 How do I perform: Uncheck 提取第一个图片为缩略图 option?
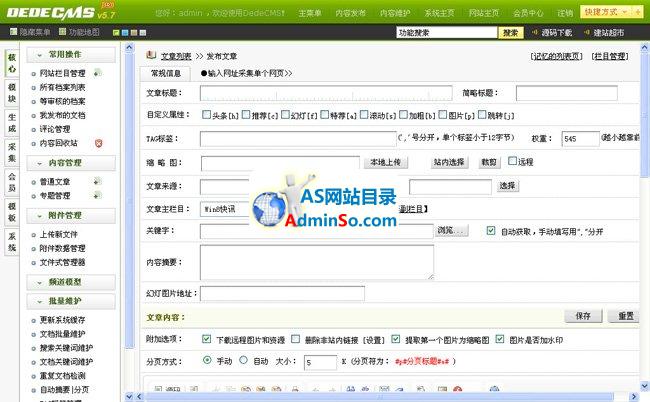click(x=396, y=339)
